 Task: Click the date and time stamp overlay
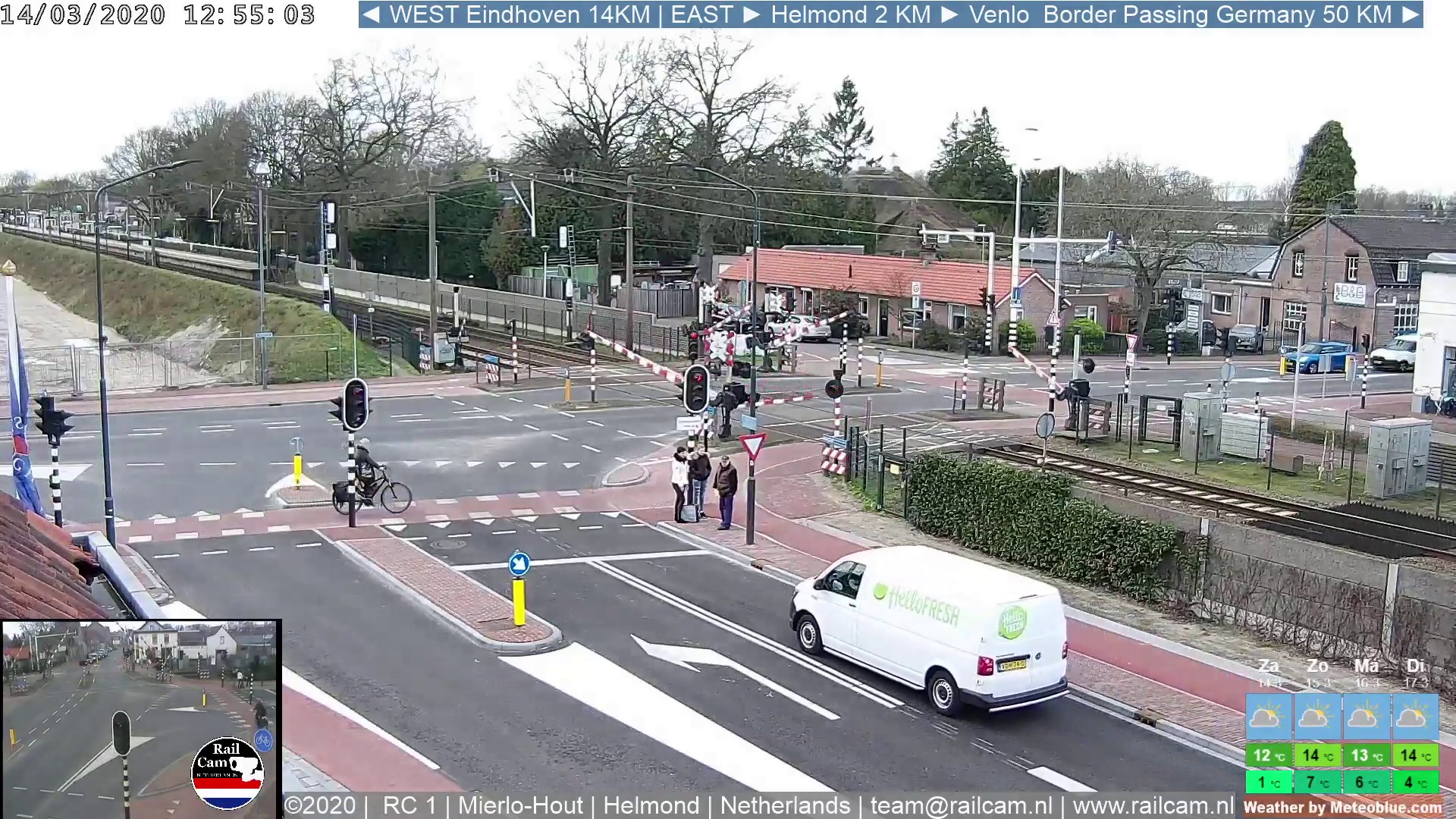click(x=158, y=14)
